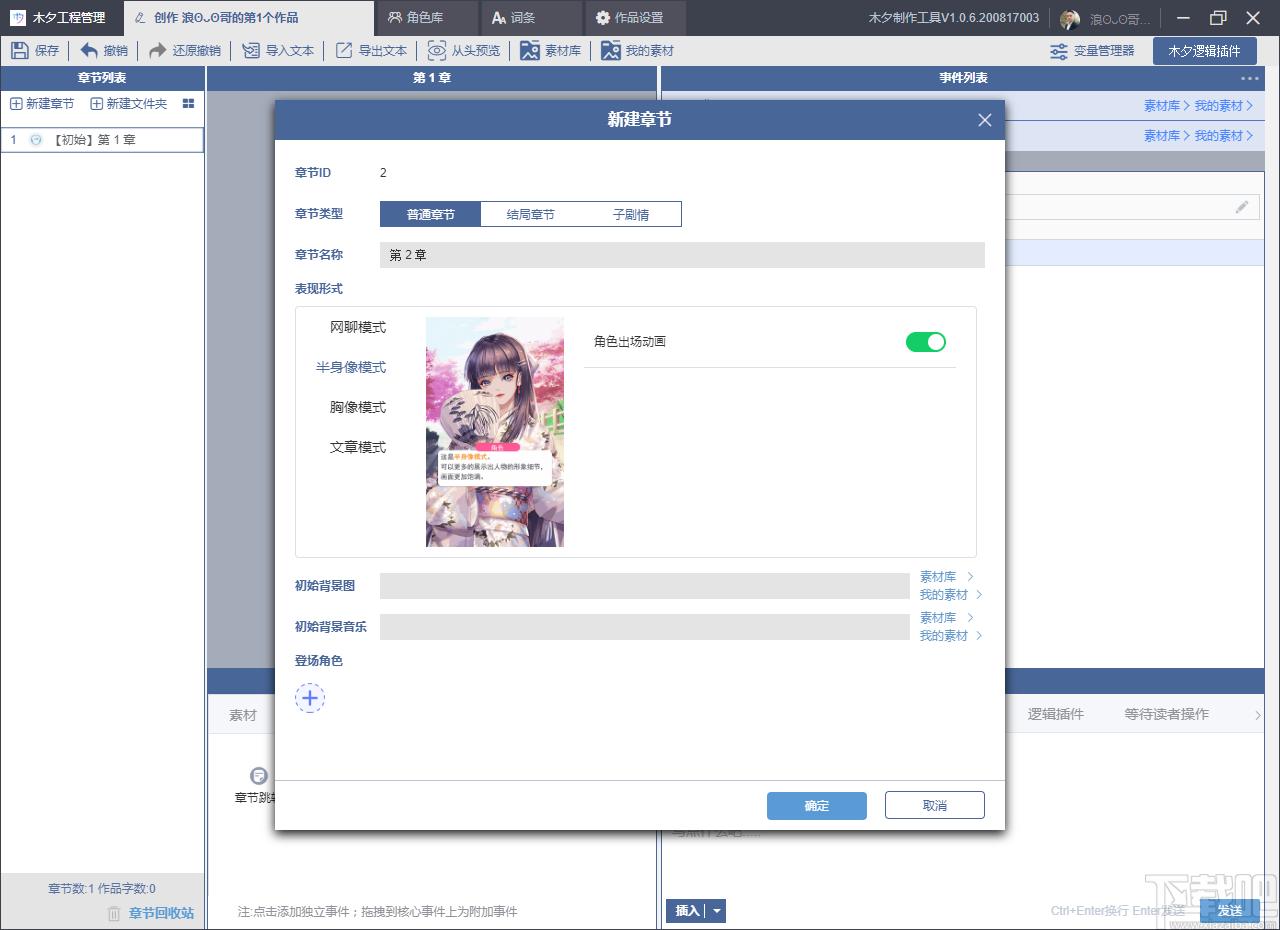Expand the event panel tabs right chevron
The width and height of the screenshot is (1280, 930).
[x=1258, y=714]
